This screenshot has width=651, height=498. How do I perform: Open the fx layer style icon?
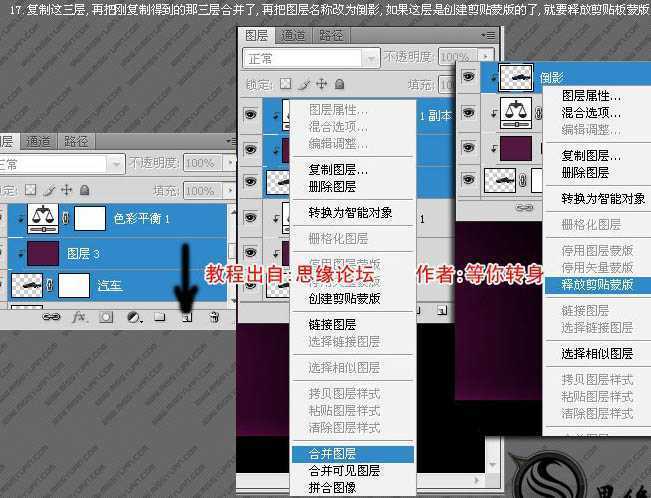point(78,317)
